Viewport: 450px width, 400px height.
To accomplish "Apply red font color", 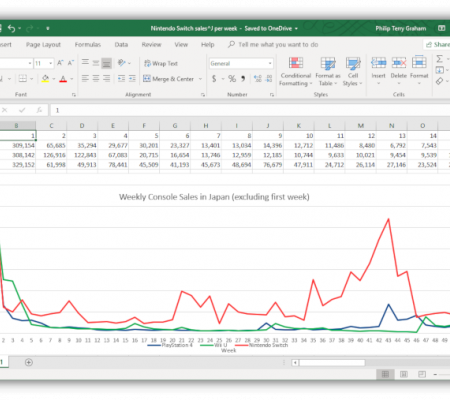I will (63, 79).
